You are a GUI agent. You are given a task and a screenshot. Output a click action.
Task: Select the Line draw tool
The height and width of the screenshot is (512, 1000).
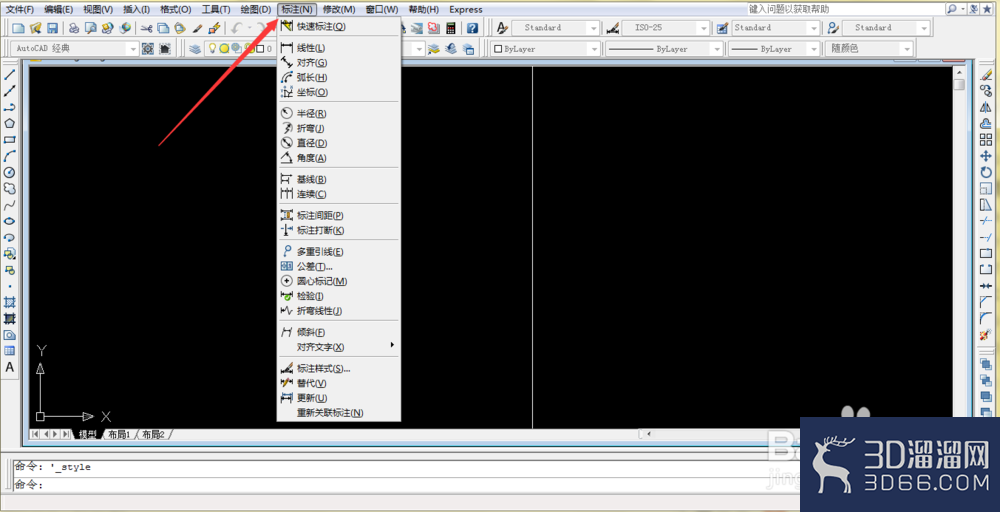pos(10,75)
